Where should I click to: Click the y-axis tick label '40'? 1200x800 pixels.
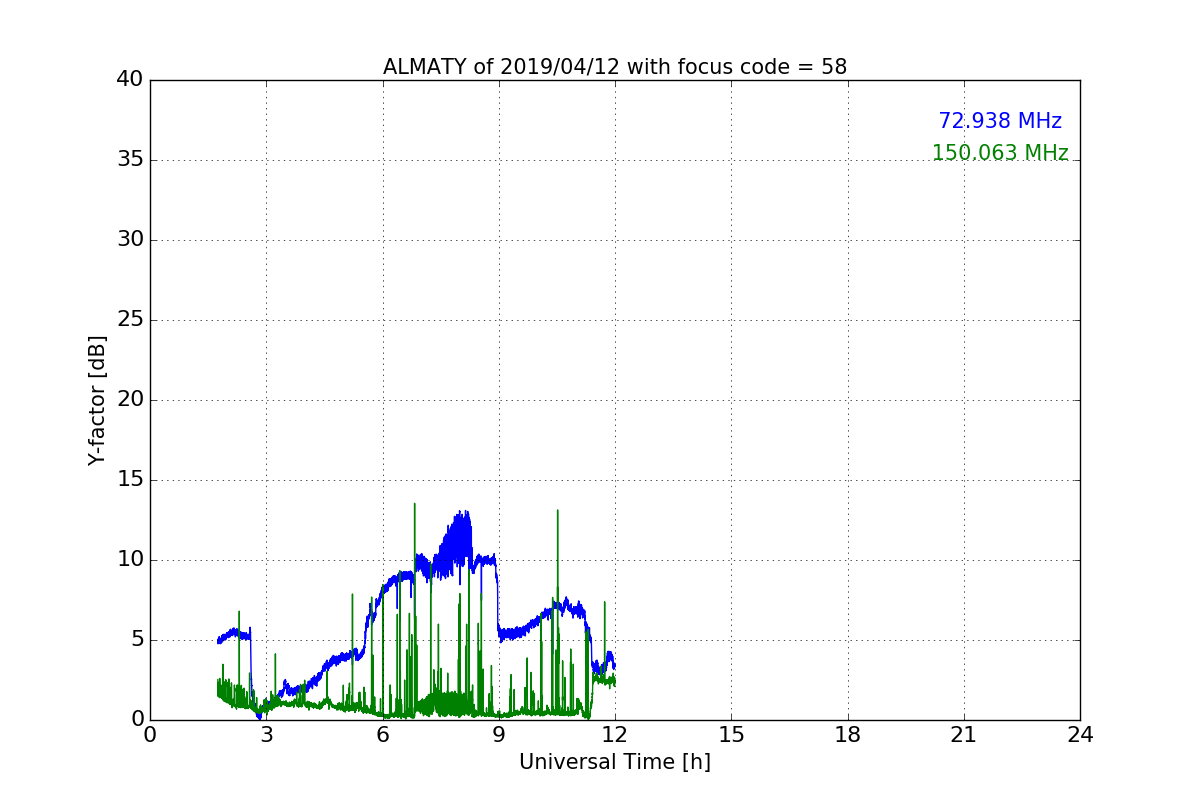click(130, 80)
